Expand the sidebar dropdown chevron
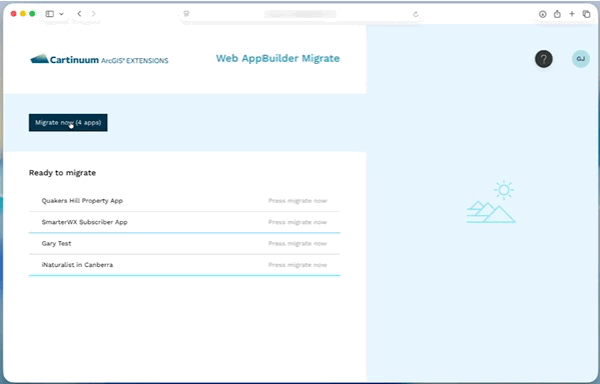Screen dimensions: 600x384 (61, 14)
